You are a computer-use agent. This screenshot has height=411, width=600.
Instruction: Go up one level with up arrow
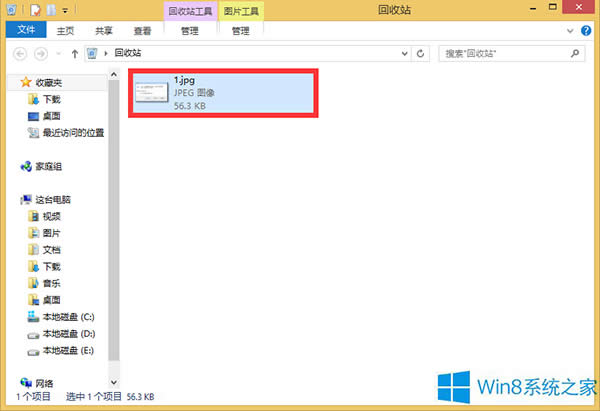tap(75, 54)
